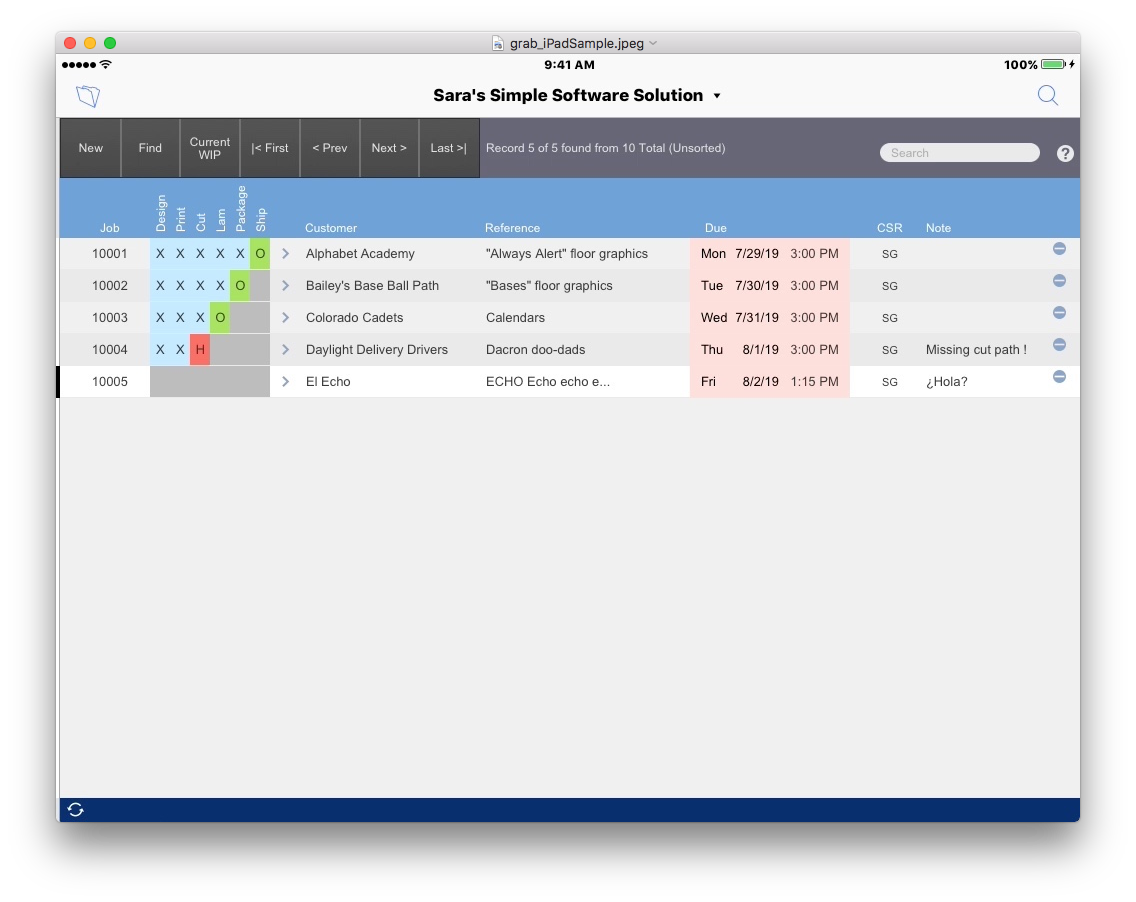Open details chevron for Alphabet Academy
Screen dimensions: 1136x902
[285, 254]
